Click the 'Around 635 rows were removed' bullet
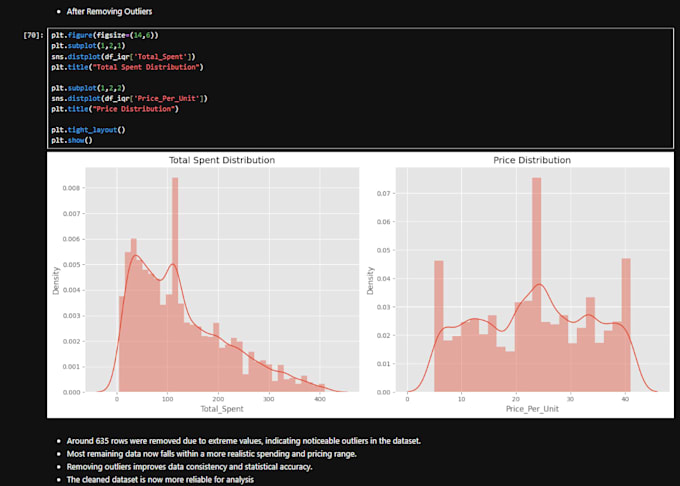Screen dimensions: 680x486 coord(243,441)
